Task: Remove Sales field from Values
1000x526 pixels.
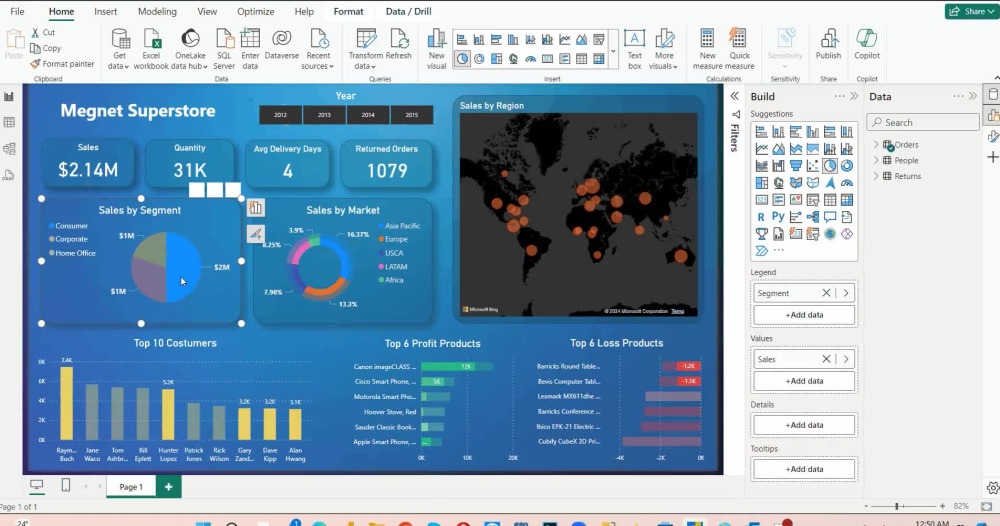Action: [x=827, y=359]
